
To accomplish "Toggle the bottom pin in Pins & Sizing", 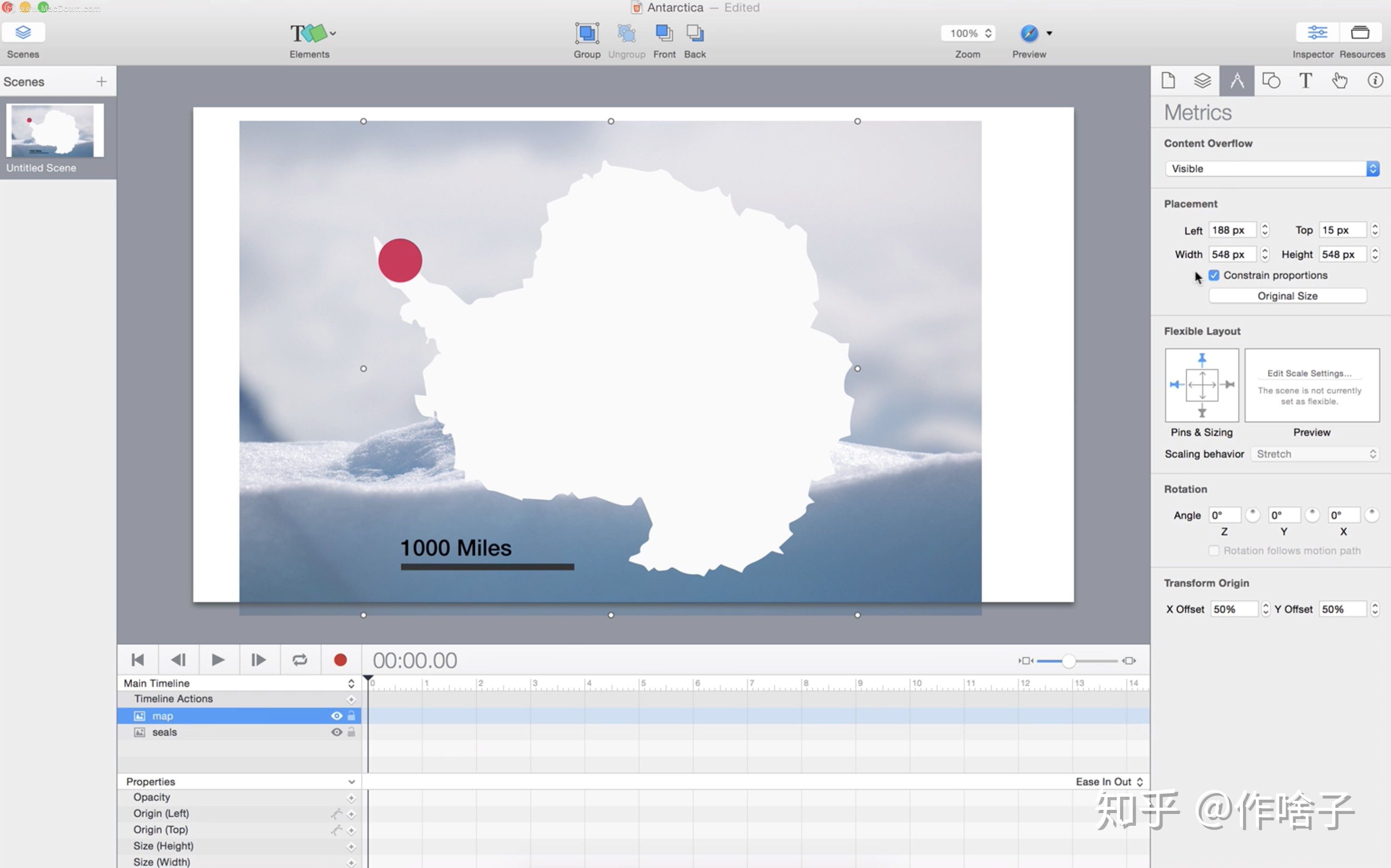I will point(1202,410).
